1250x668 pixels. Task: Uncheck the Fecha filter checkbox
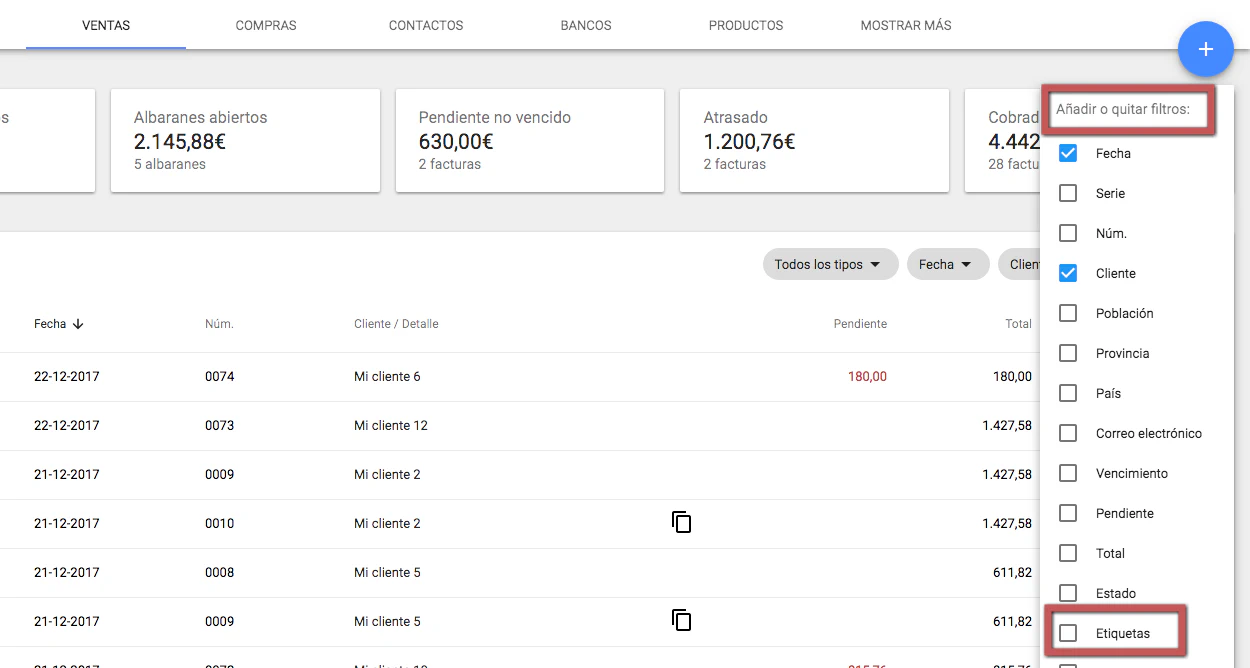coord(1068,153)
